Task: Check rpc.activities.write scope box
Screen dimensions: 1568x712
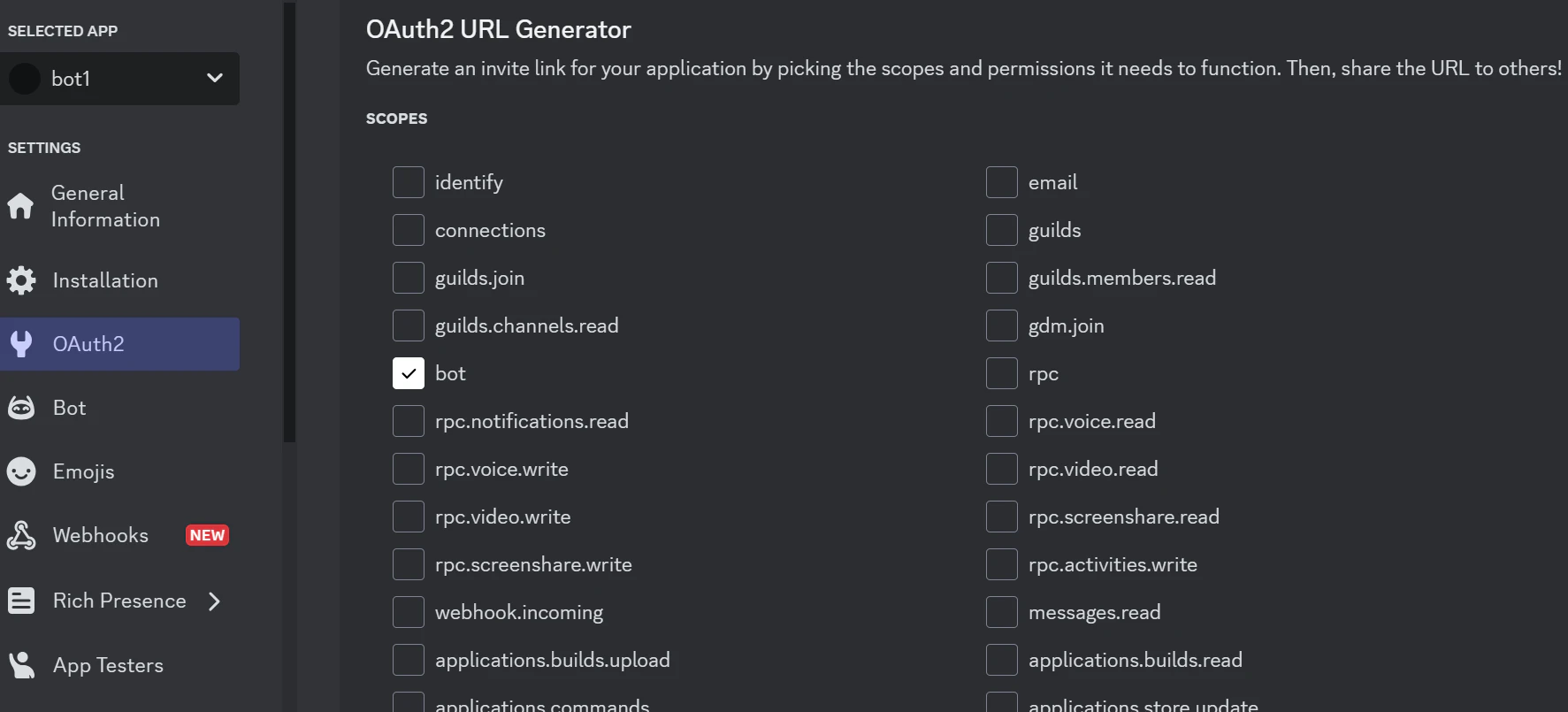Action: click(1002, 564)
